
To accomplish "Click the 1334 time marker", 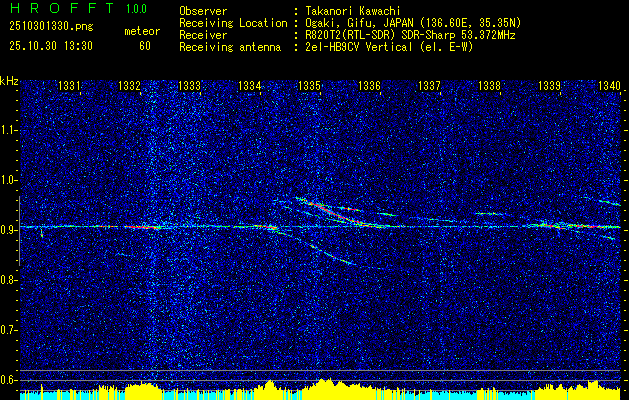I will [x=249, y=85].
